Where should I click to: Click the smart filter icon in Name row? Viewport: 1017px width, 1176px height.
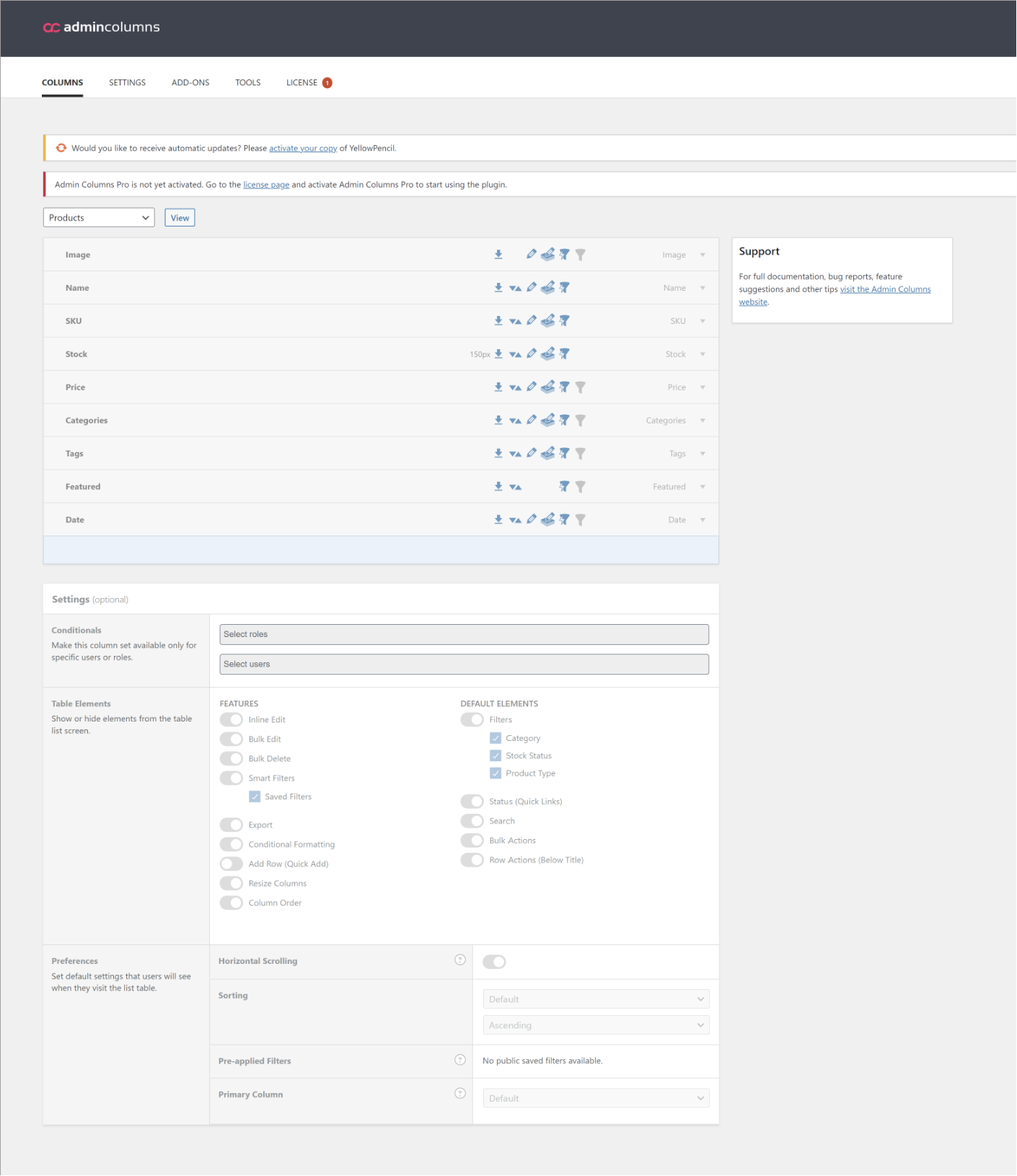click(x=564, y=288)
